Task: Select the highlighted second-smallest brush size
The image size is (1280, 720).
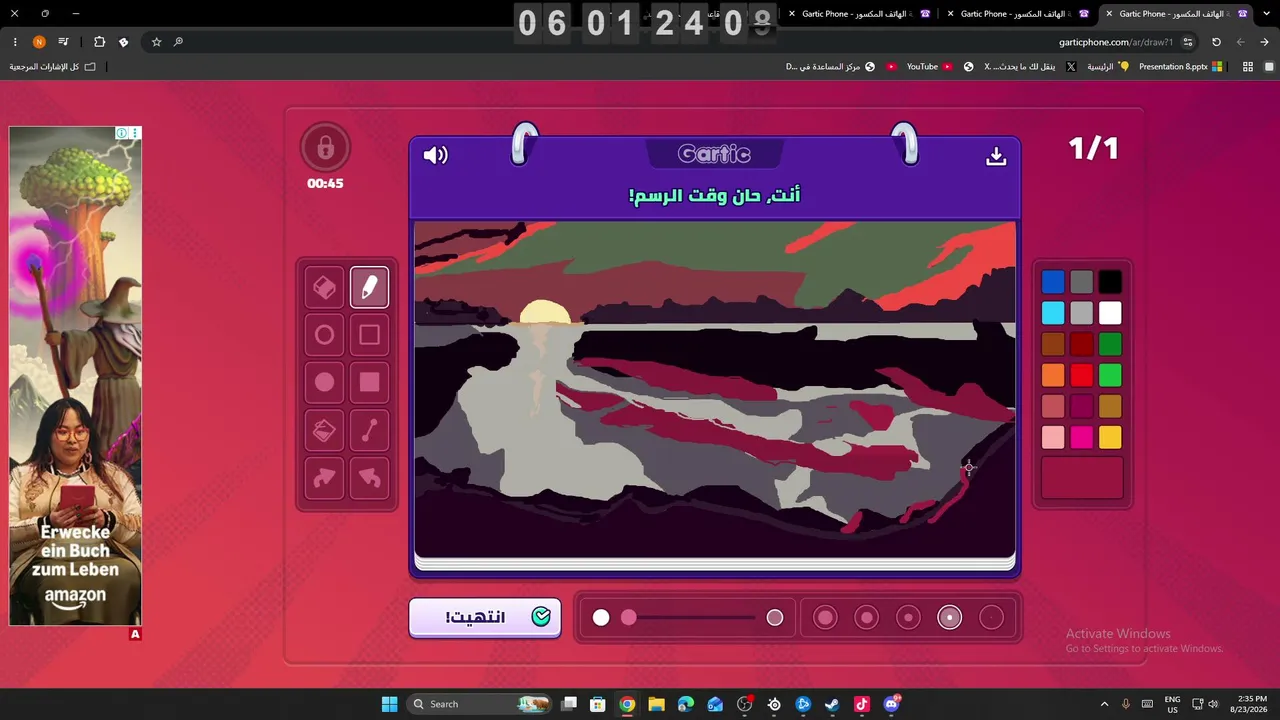Action: pos(950,618)
